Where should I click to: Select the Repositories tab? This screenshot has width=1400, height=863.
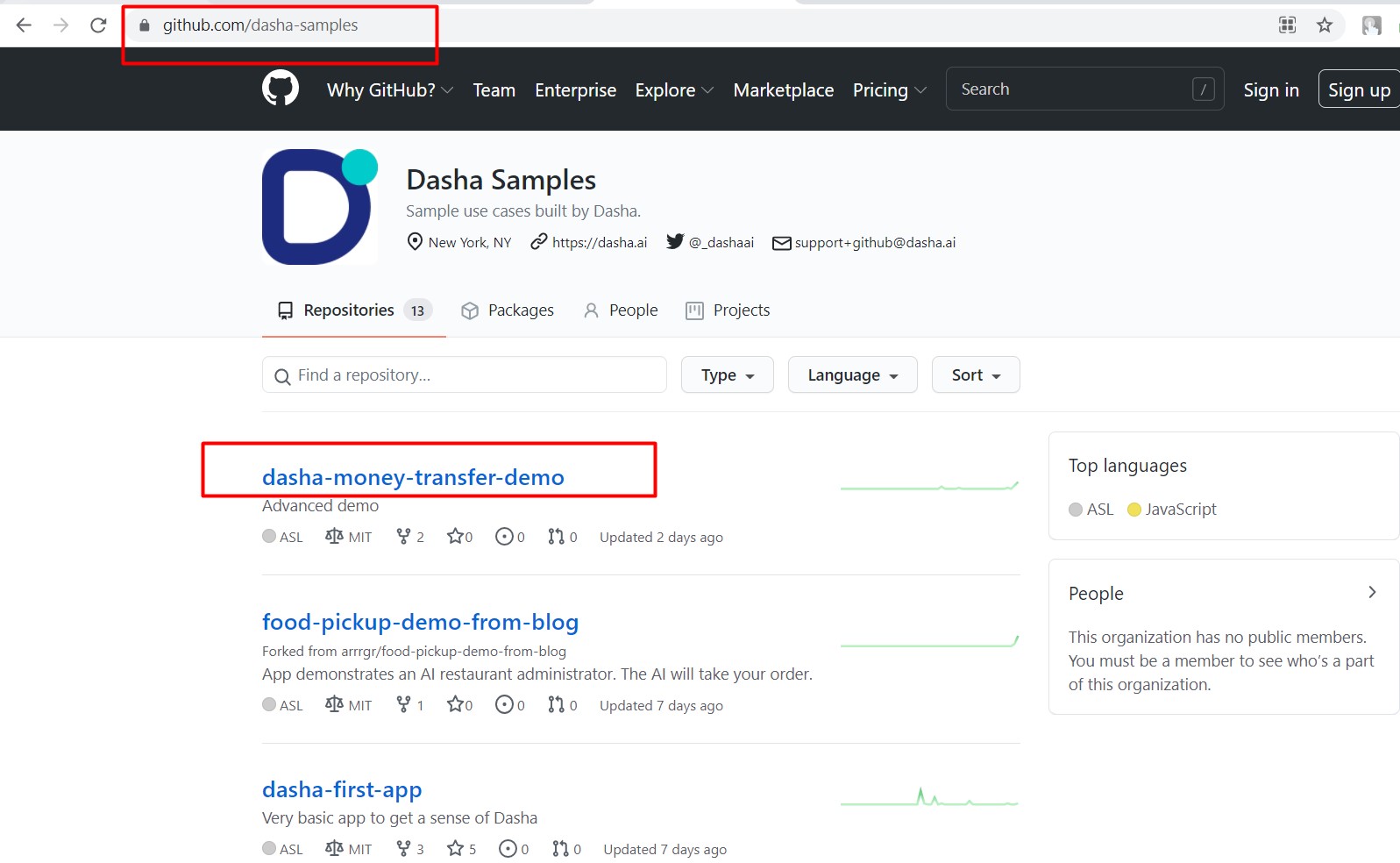pyautogui.click(x=354, y=310)
